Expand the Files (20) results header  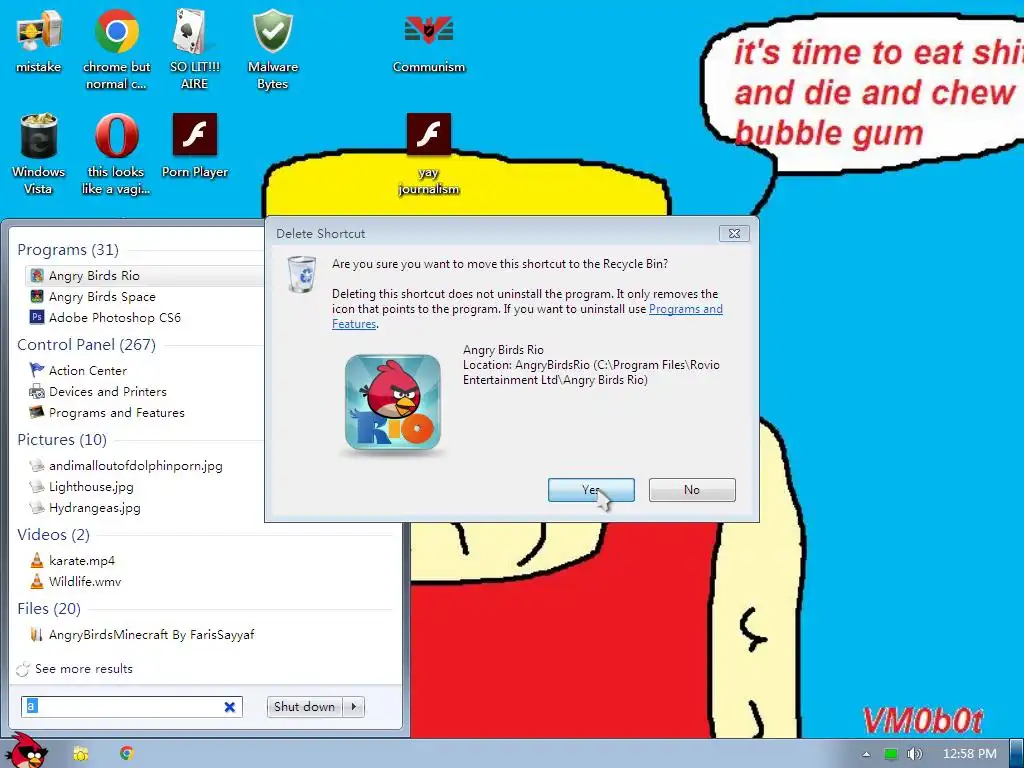49,608
